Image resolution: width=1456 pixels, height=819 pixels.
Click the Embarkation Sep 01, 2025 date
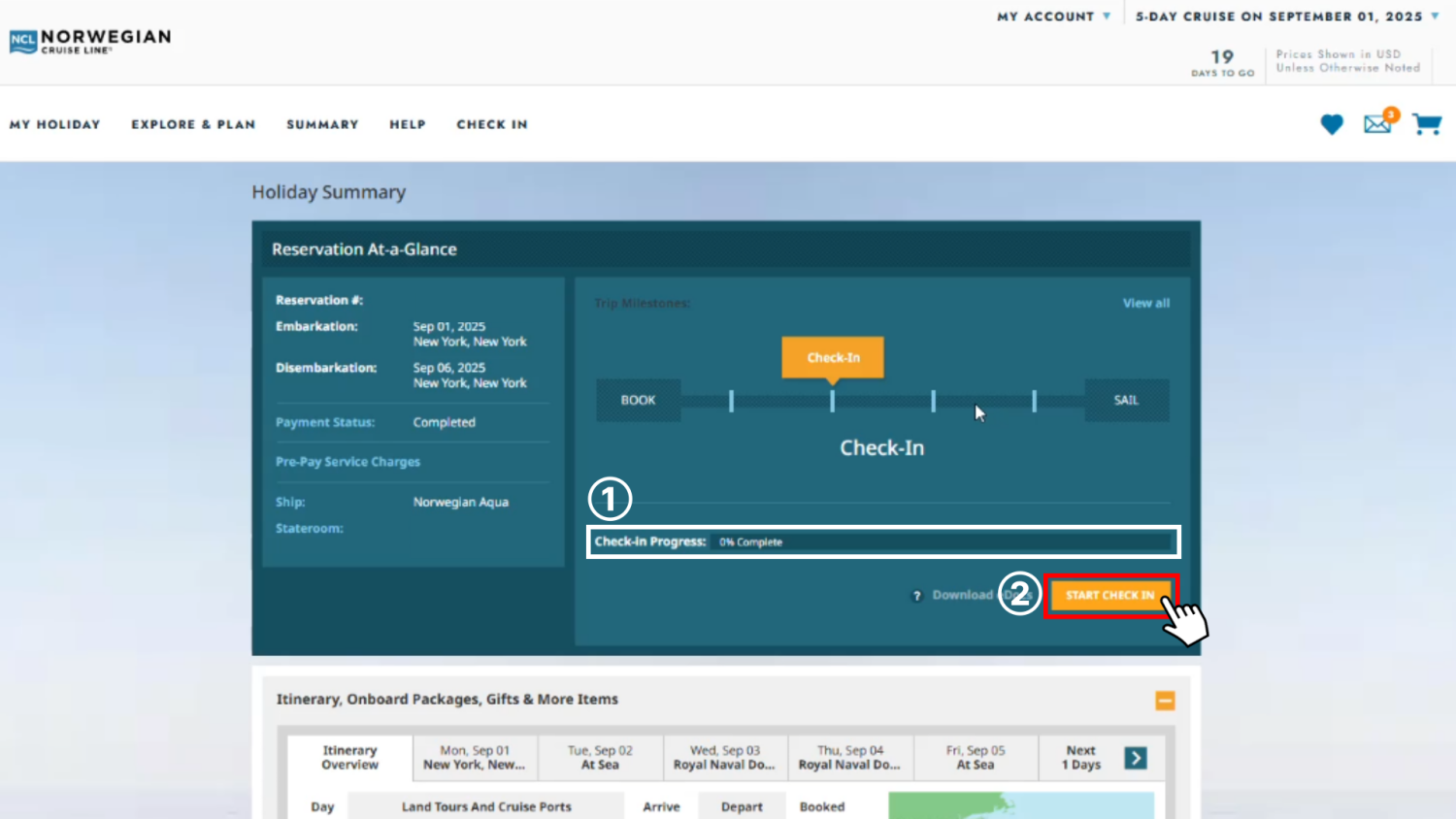pyautogui.click(x=449, y=326)
